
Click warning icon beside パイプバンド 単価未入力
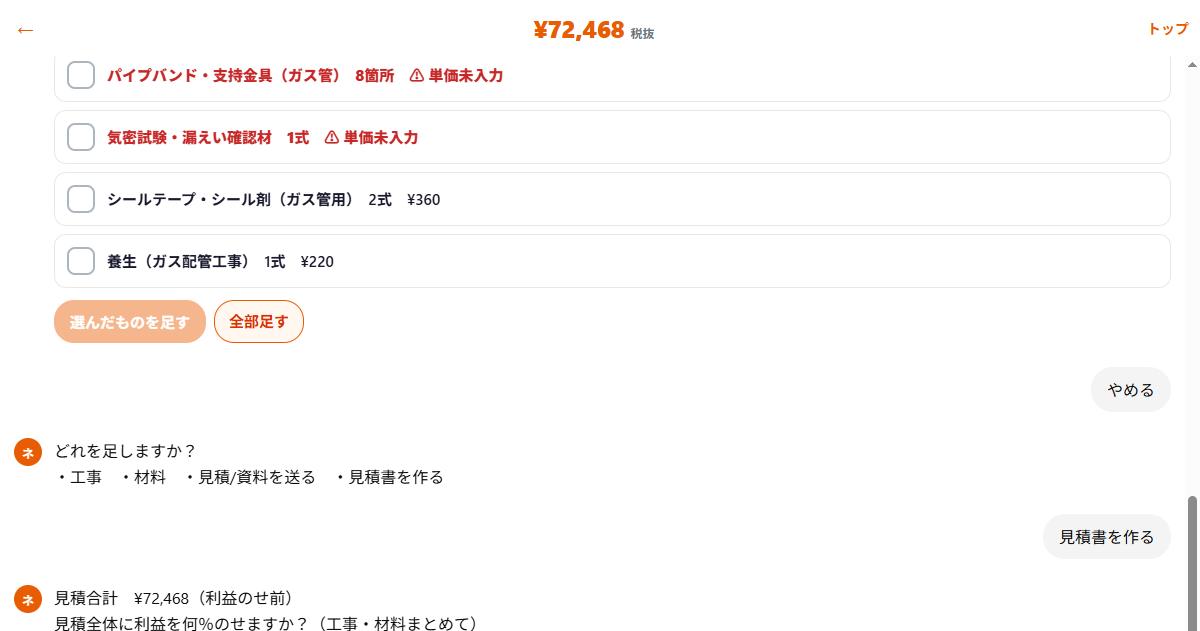[x=417, y=76]
